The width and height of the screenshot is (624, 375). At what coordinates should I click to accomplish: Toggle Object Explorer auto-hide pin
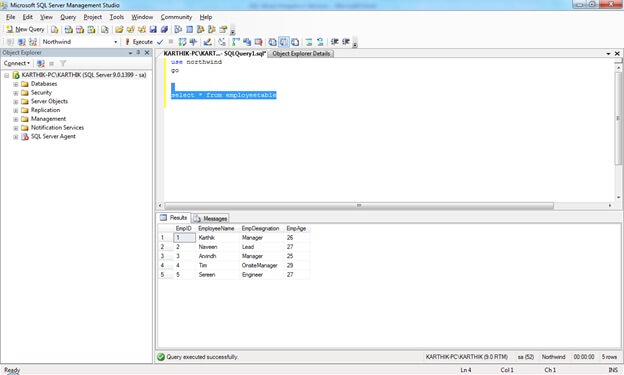pyautogui.click(x=138, y=53)
